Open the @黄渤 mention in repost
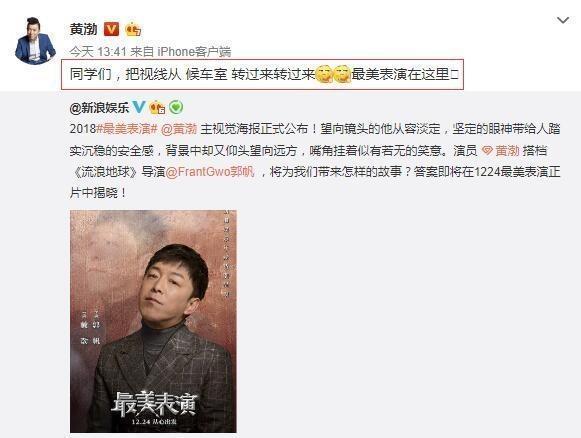 179,129
